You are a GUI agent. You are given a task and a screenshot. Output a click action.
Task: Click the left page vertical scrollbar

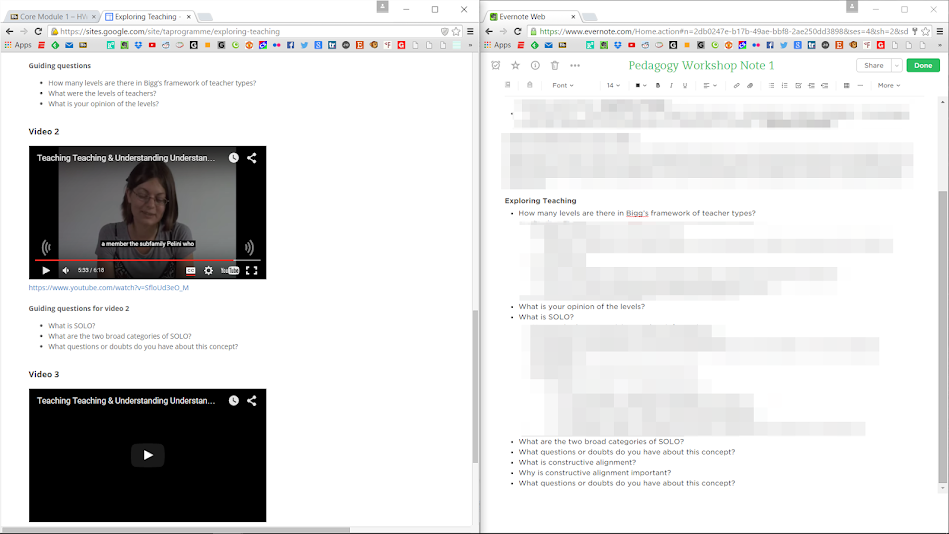tap(475, 386)
